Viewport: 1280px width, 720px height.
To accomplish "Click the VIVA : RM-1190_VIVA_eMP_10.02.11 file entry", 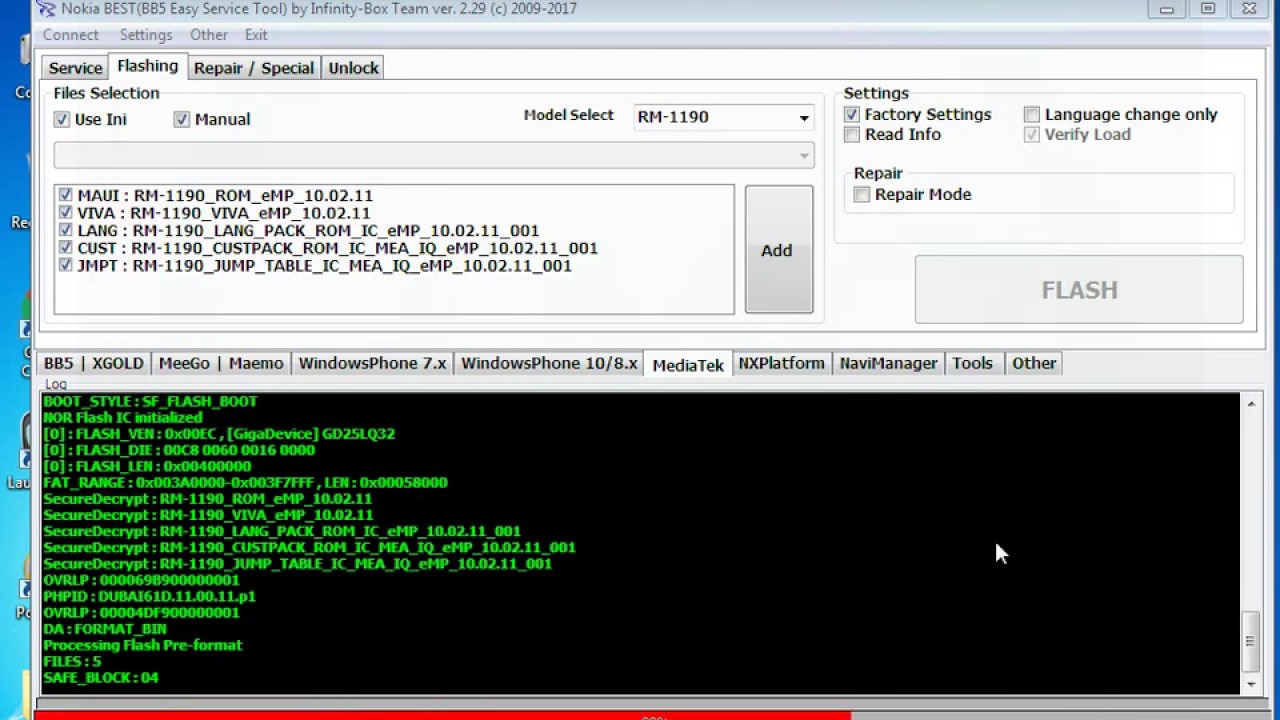I will (x=224, y=213).
